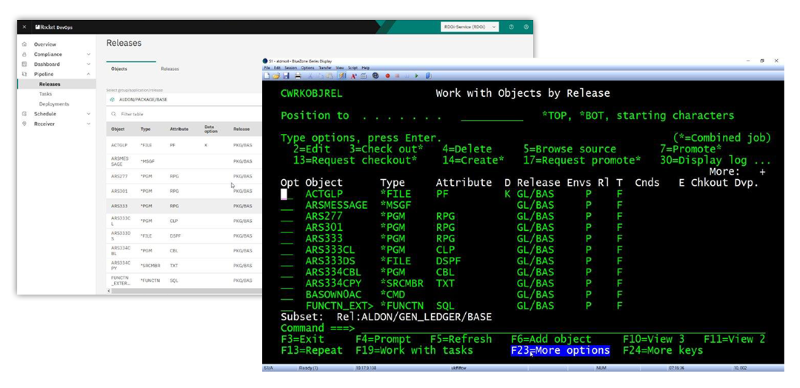This screenshot has width=800, height=388.
Task: Click Overview in Rocket DevOps sidebar
Action: (x=45, y=44)
